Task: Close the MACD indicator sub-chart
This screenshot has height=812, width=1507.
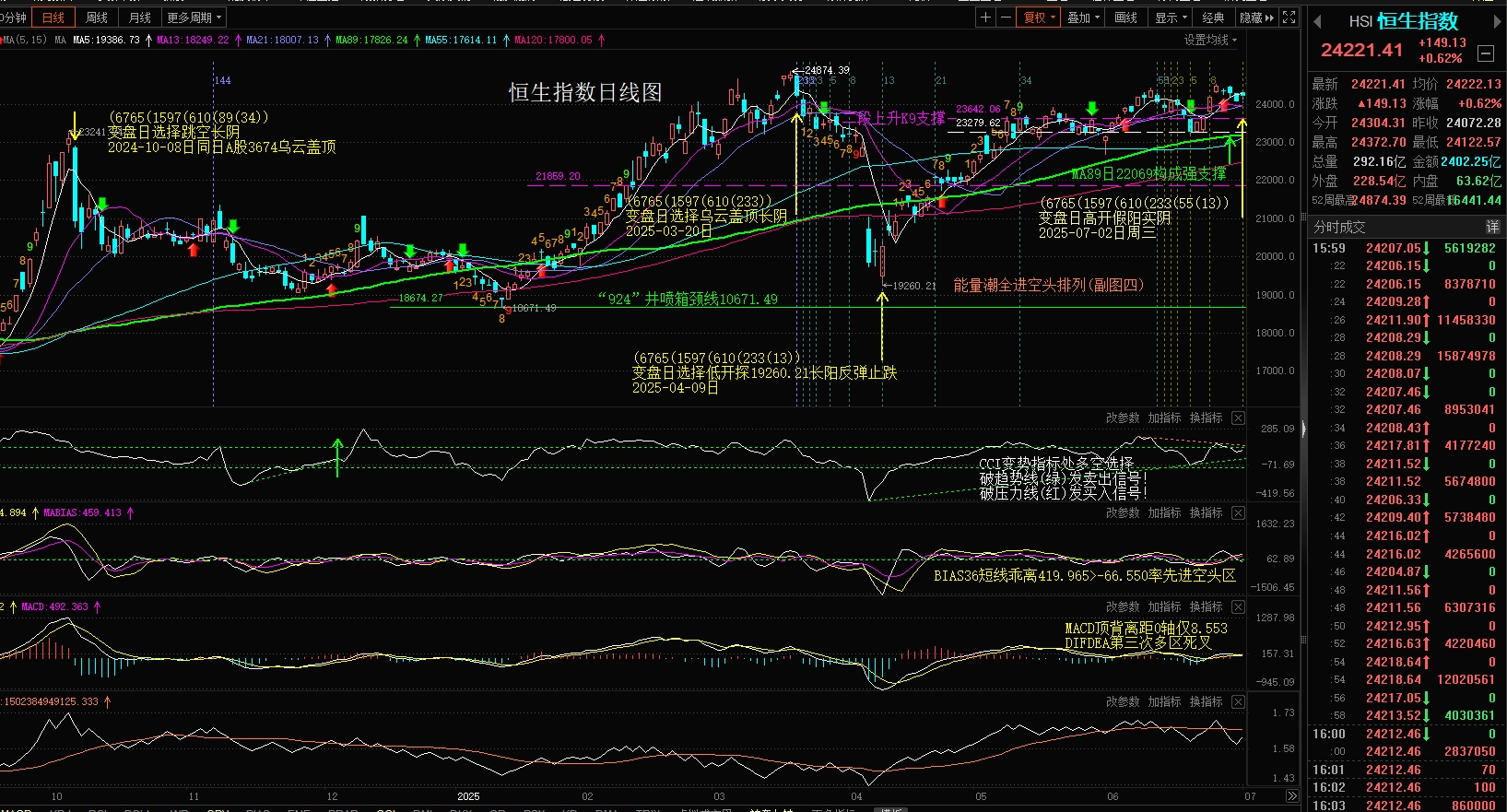Action: tap(1238, 607)
